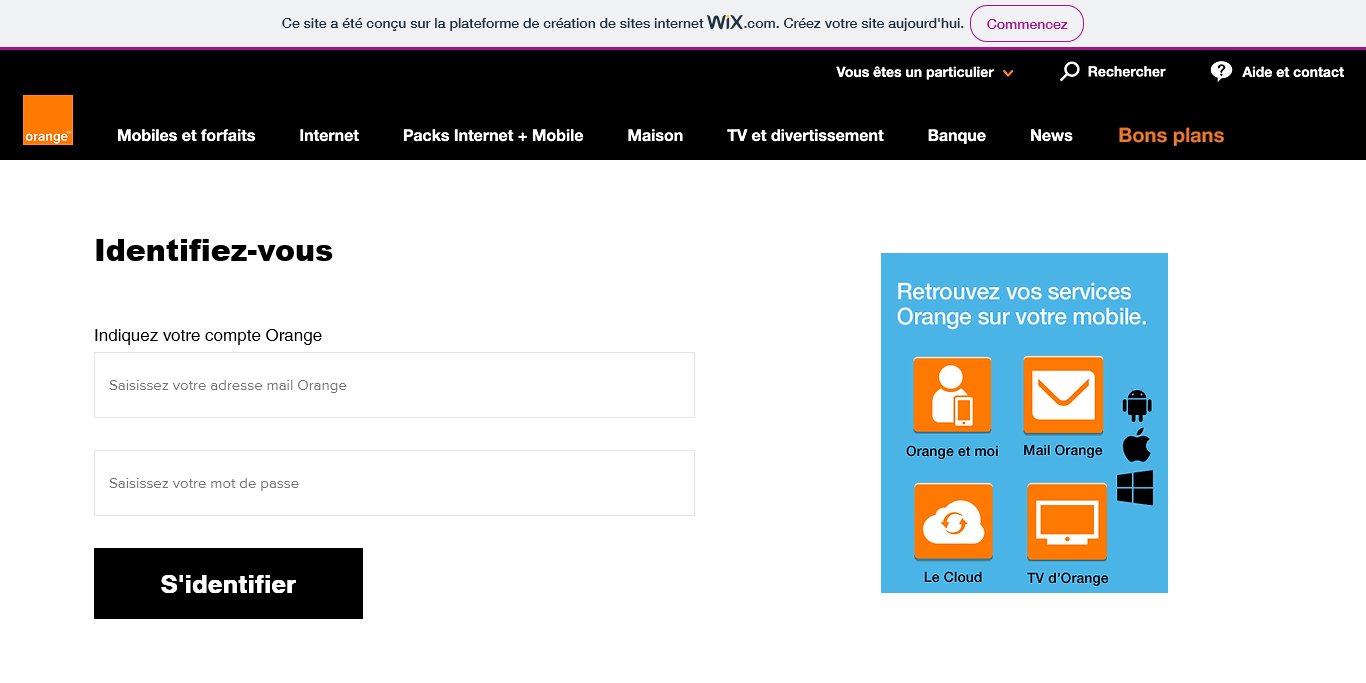Click the 'Mail Orange' label
Screen dimensions: 1366x683
1062,450
